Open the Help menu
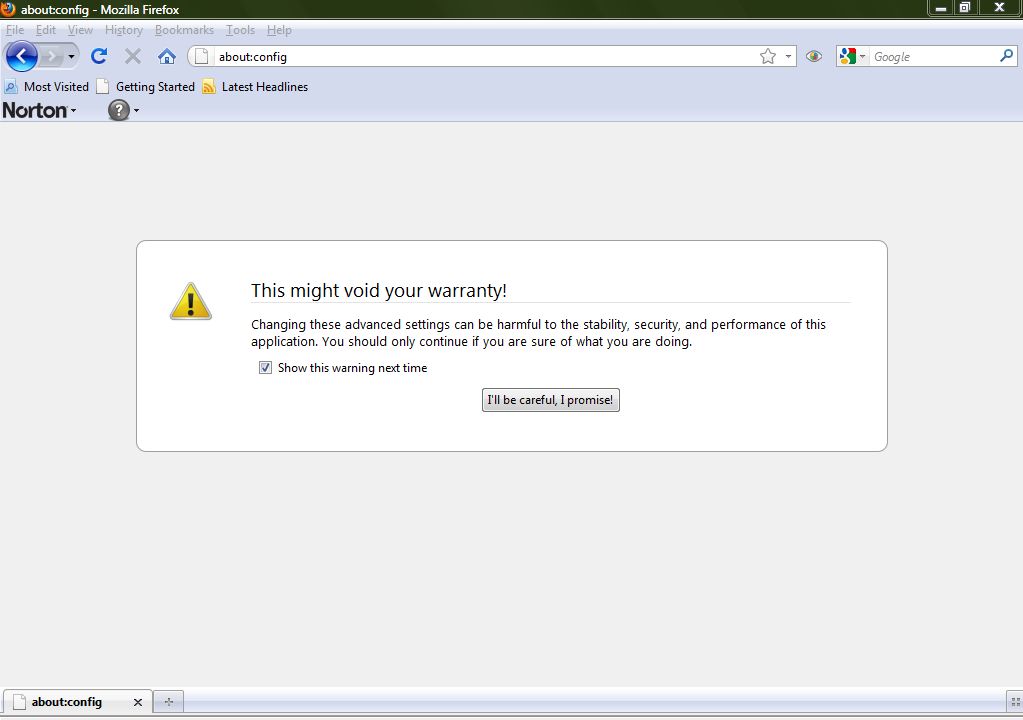 click(x=279, y=30)
